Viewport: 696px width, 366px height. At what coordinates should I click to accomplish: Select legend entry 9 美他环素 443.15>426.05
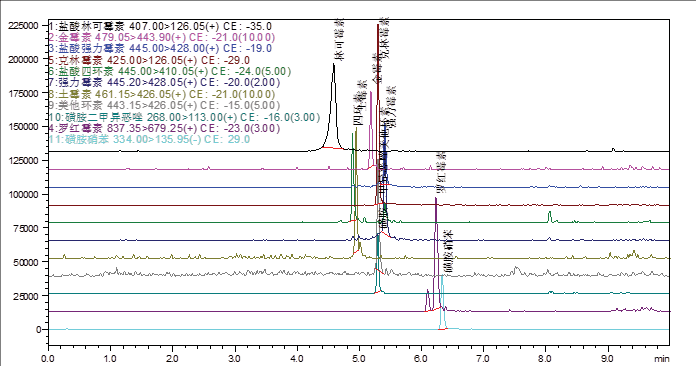(164, 106)
